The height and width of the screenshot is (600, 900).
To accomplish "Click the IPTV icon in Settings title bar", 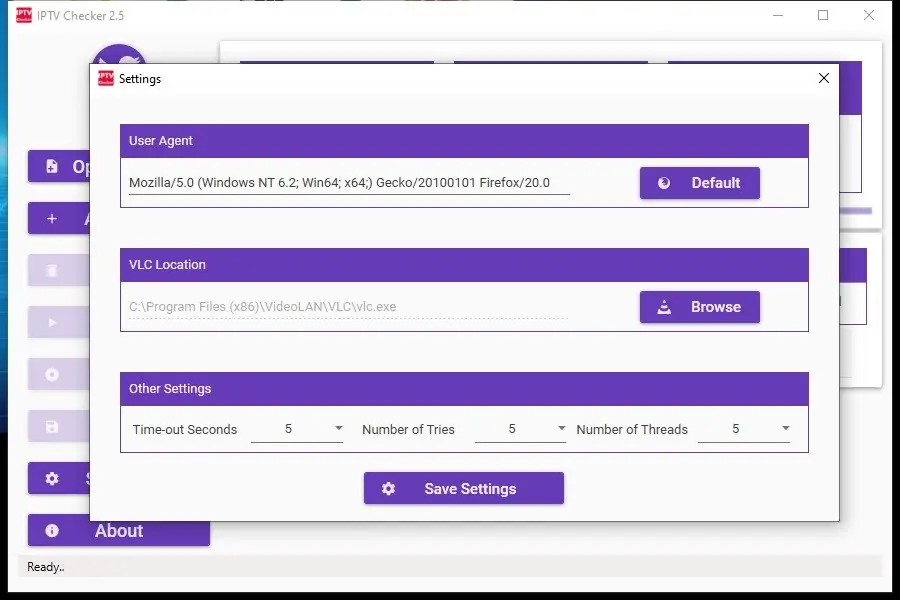I will [106, 78].
